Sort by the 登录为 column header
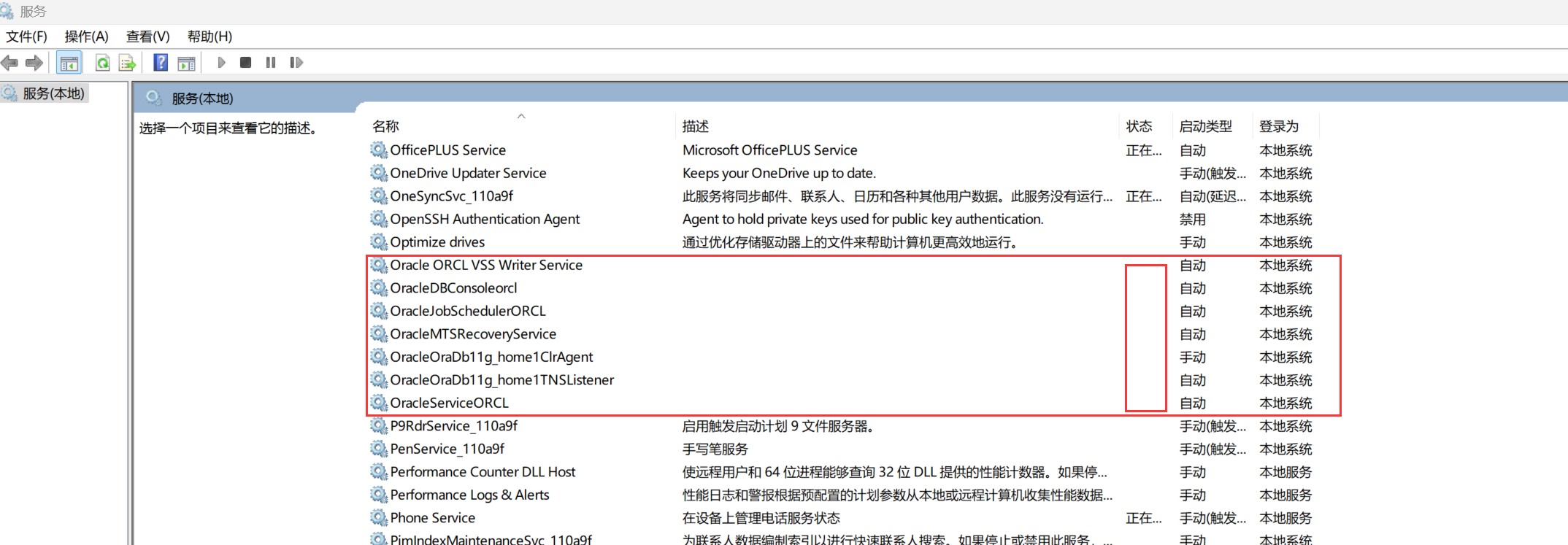Screen dimensions: 1568x545 pyautogui.click(x=1279, y=126)
